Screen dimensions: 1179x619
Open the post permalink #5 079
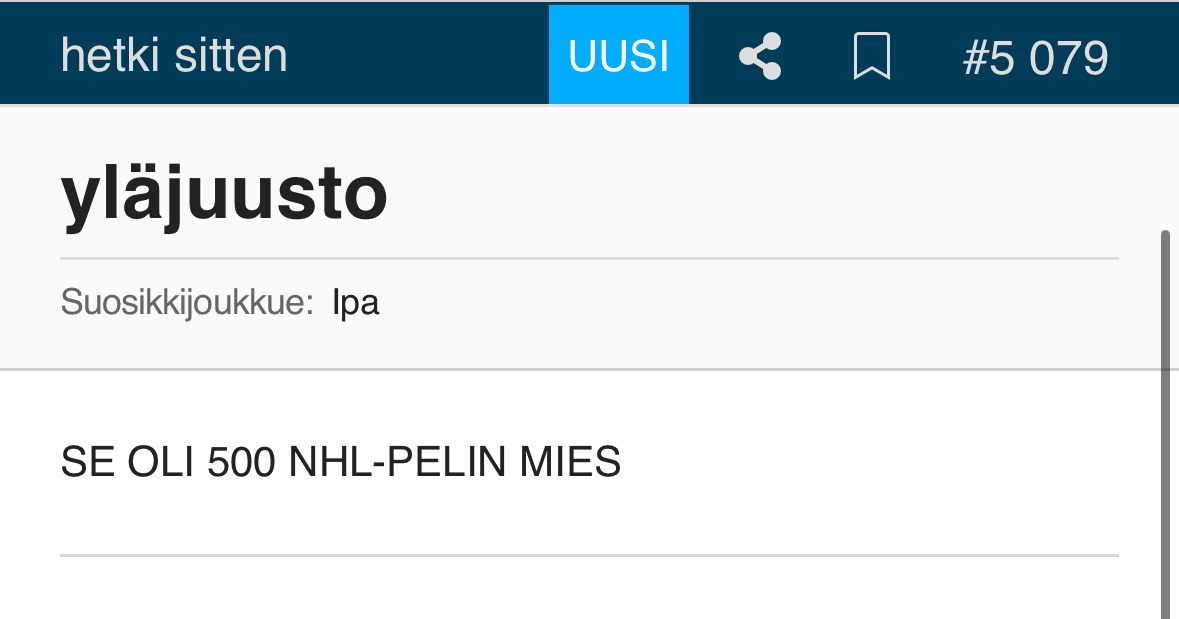1035,58
